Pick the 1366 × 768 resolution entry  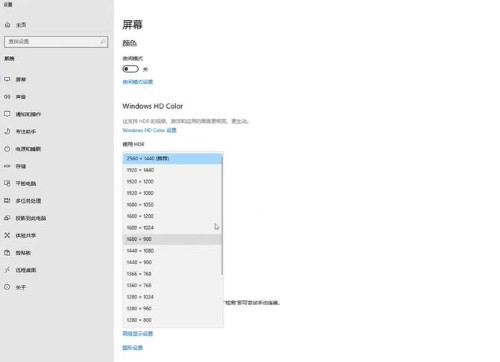point(172,274)
